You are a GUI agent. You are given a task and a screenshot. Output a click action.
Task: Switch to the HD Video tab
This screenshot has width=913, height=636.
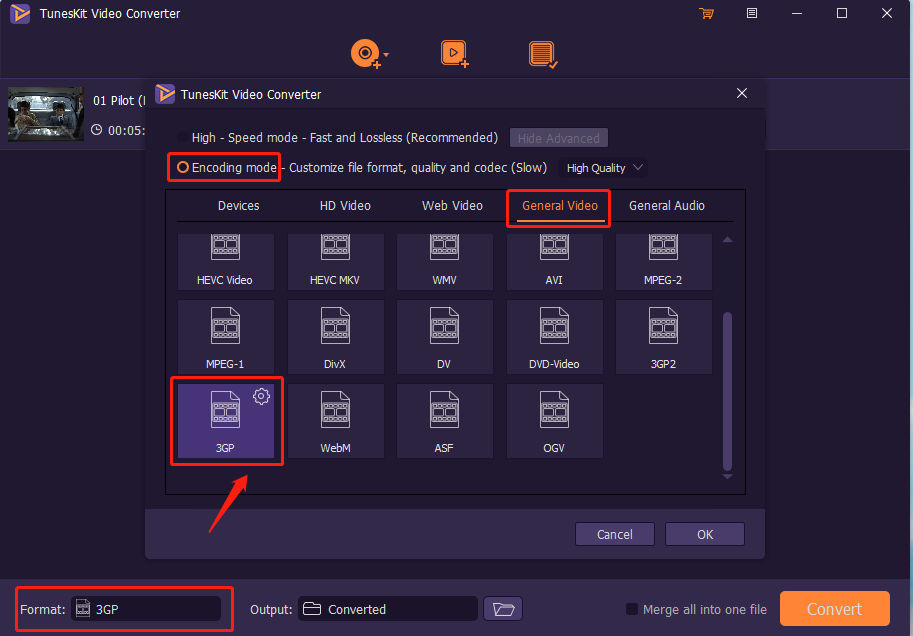[x=345, y=206]
